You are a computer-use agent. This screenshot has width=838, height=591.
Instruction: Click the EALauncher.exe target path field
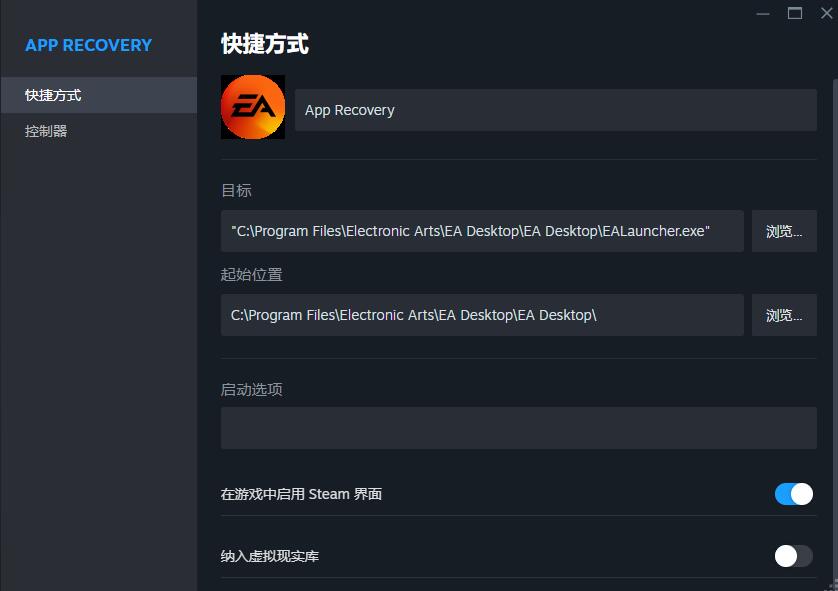point(482,231)
